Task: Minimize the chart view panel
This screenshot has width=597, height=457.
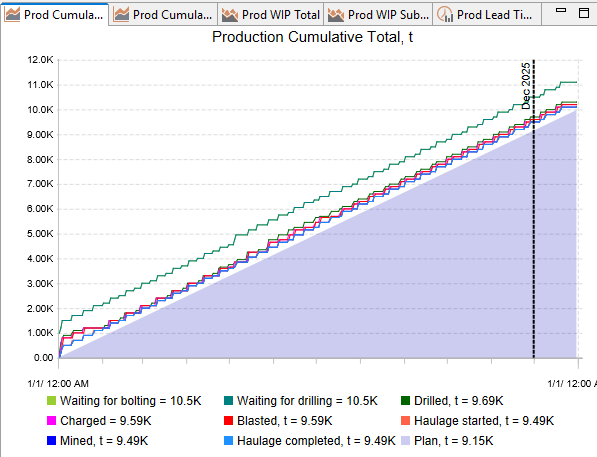Action: click(x=561, y=11)
